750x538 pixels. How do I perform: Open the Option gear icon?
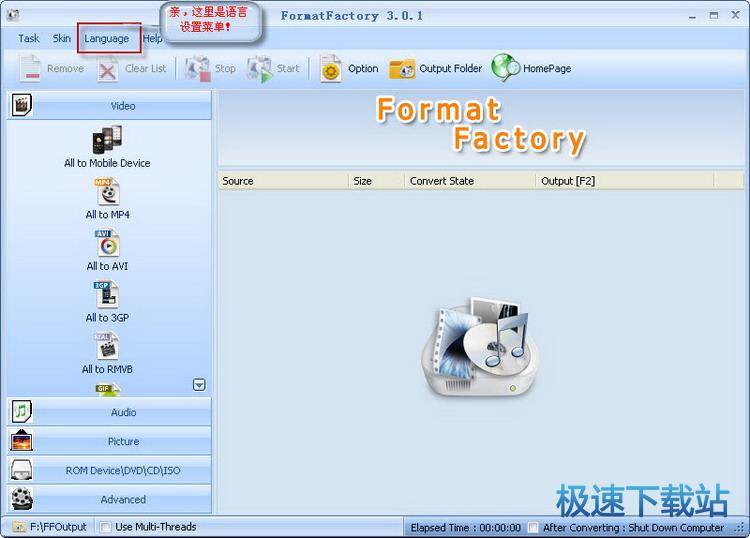click(x=331, y=69)
